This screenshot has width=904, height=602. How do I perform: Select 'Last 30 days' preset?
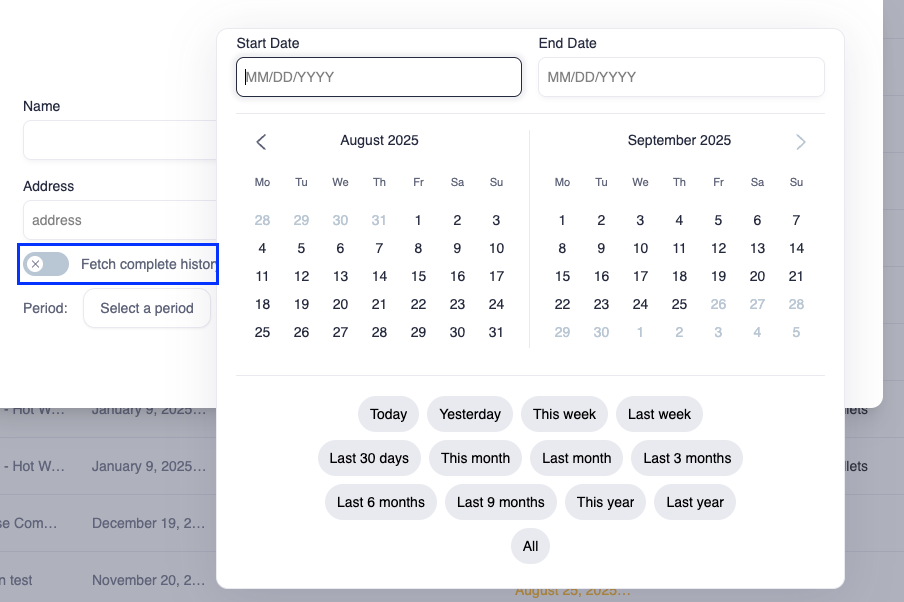(369, 458)
